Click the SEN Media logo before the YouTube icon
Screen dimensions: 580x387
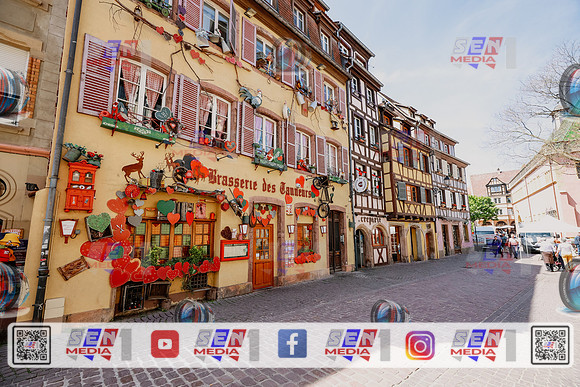(x=98, y=344)
